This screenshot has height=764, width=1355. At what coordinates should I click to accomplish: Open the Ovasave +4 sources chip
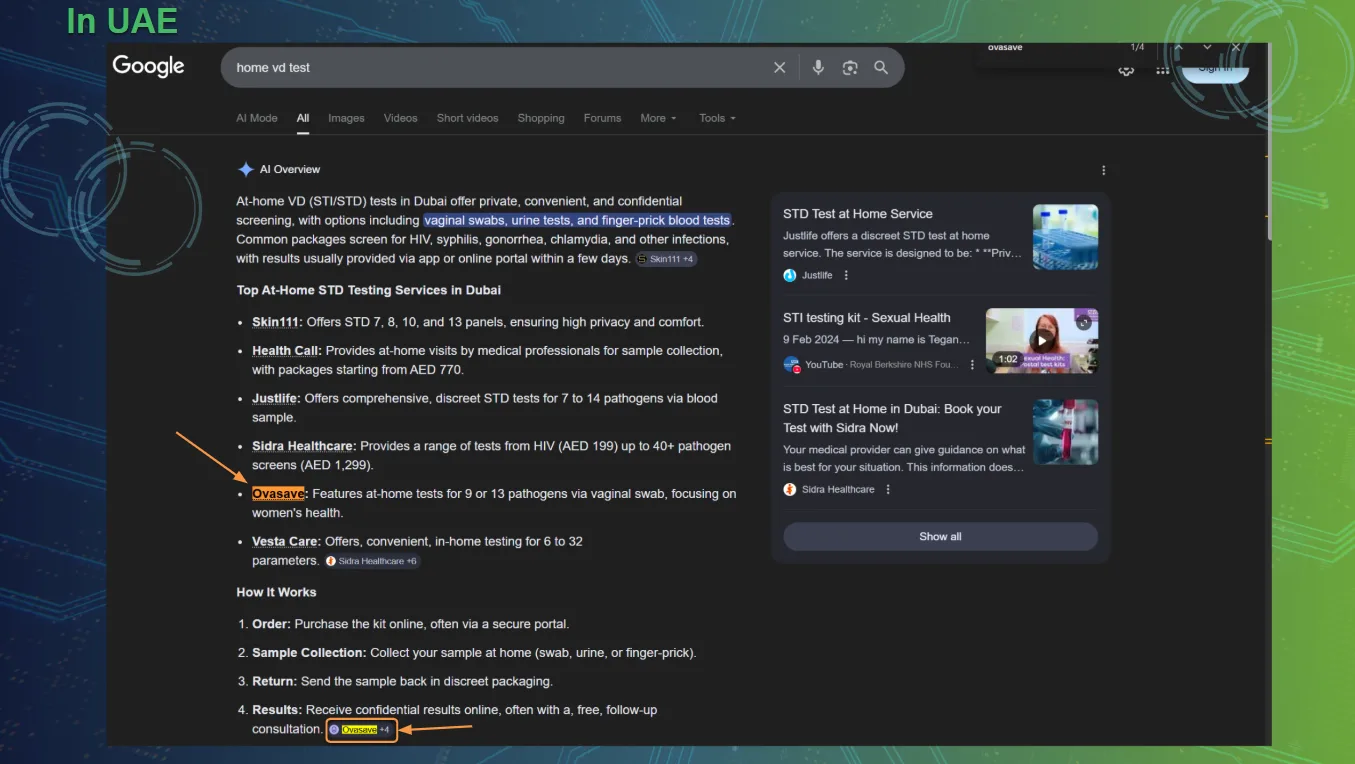coord(361,730)
